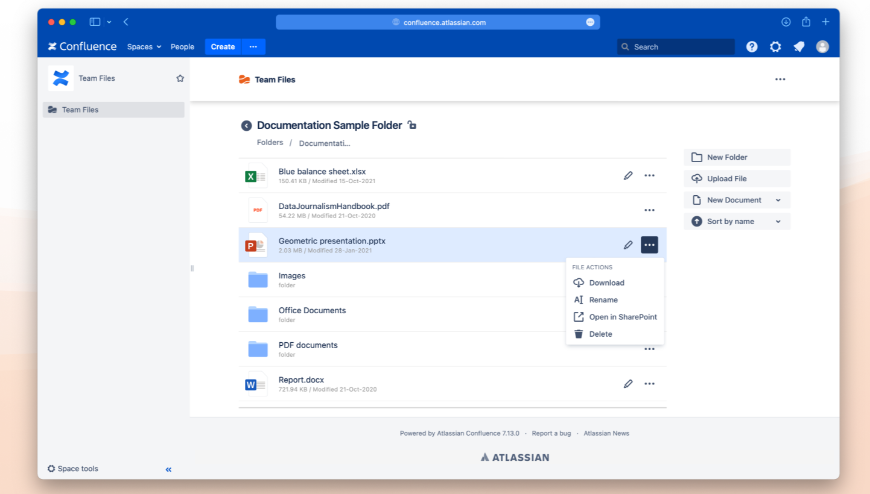870x494 pixels.
Task: Star the Team Files space
Action: pyautogui.click(x=180, y=78)
